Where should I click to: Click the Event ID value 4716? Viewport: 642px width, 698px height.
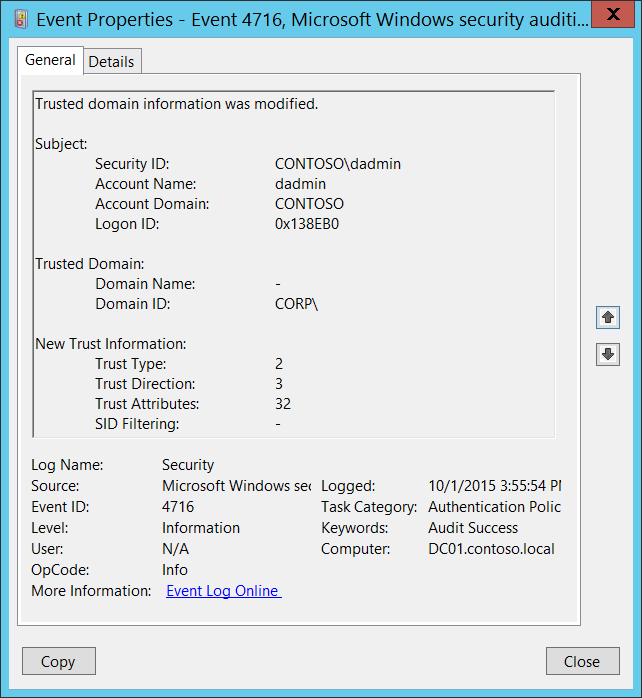pos(178,507)
